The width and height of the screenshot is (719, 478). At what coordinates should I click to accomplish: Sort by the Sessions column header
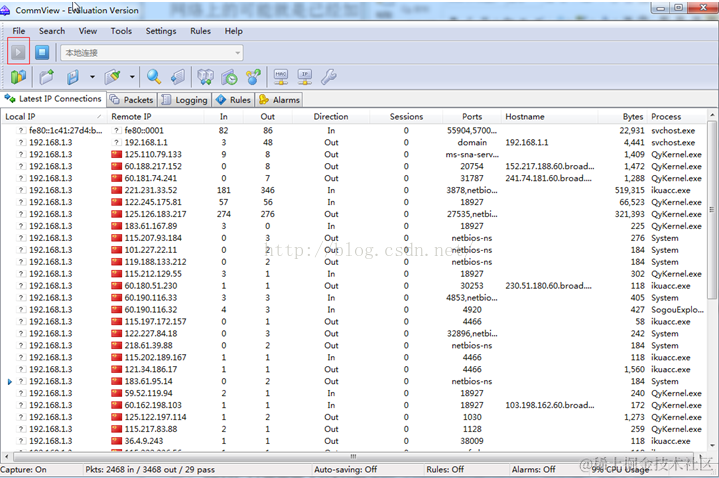click(406, 117)
